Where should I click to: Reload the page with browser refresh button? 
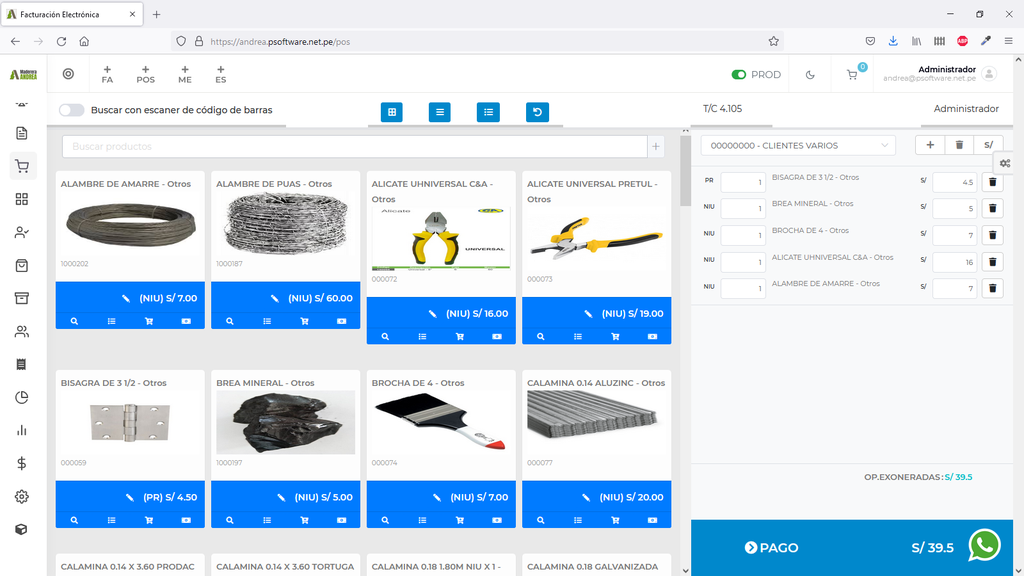click(61, 41)
